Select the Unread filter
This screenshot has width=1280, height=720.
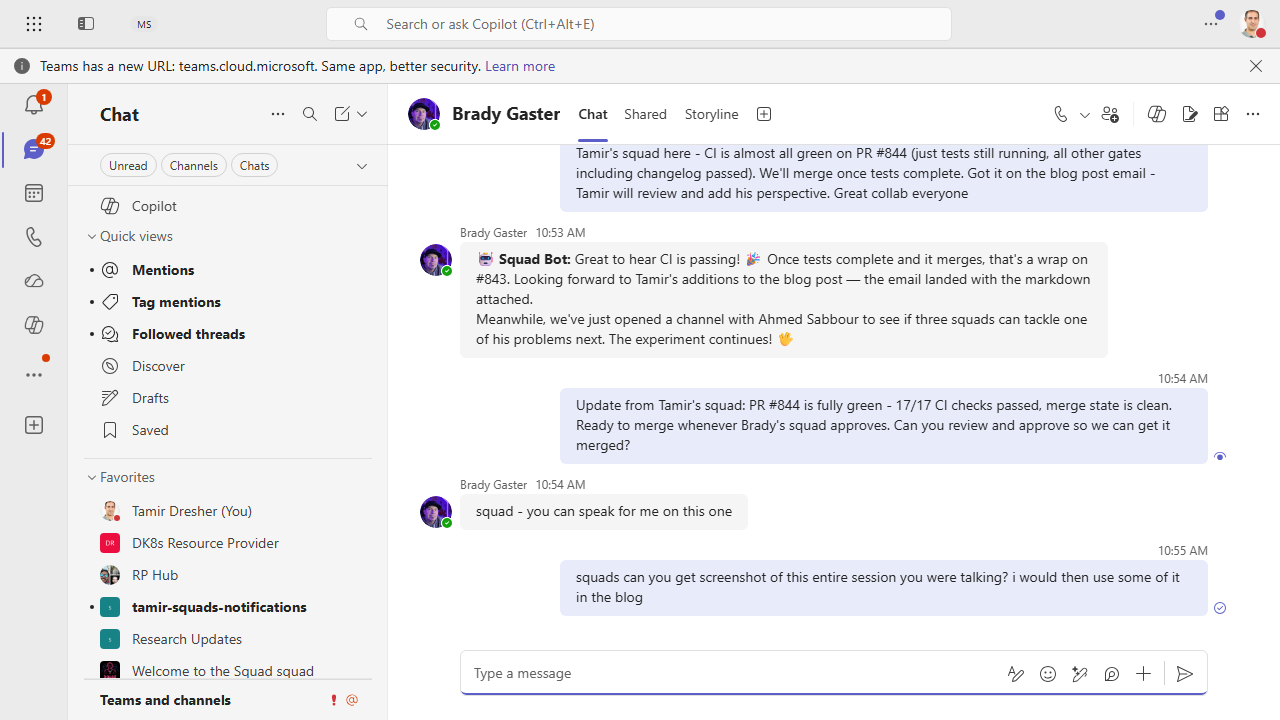(x=128, y=165)
